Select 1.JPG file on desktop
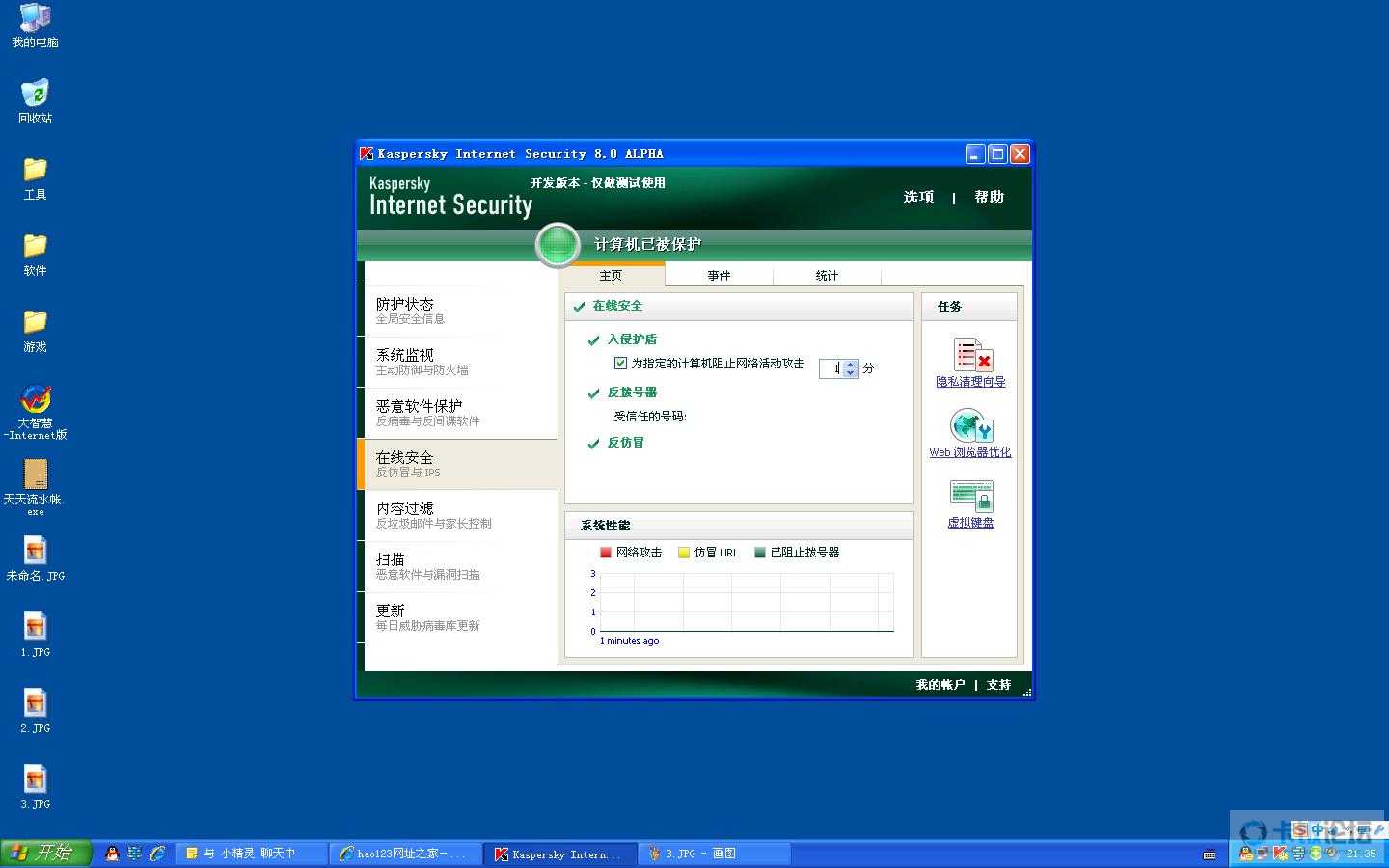The height and width of the screenshot is (868, 1389). pyautogui.click(x=35, y=636)
